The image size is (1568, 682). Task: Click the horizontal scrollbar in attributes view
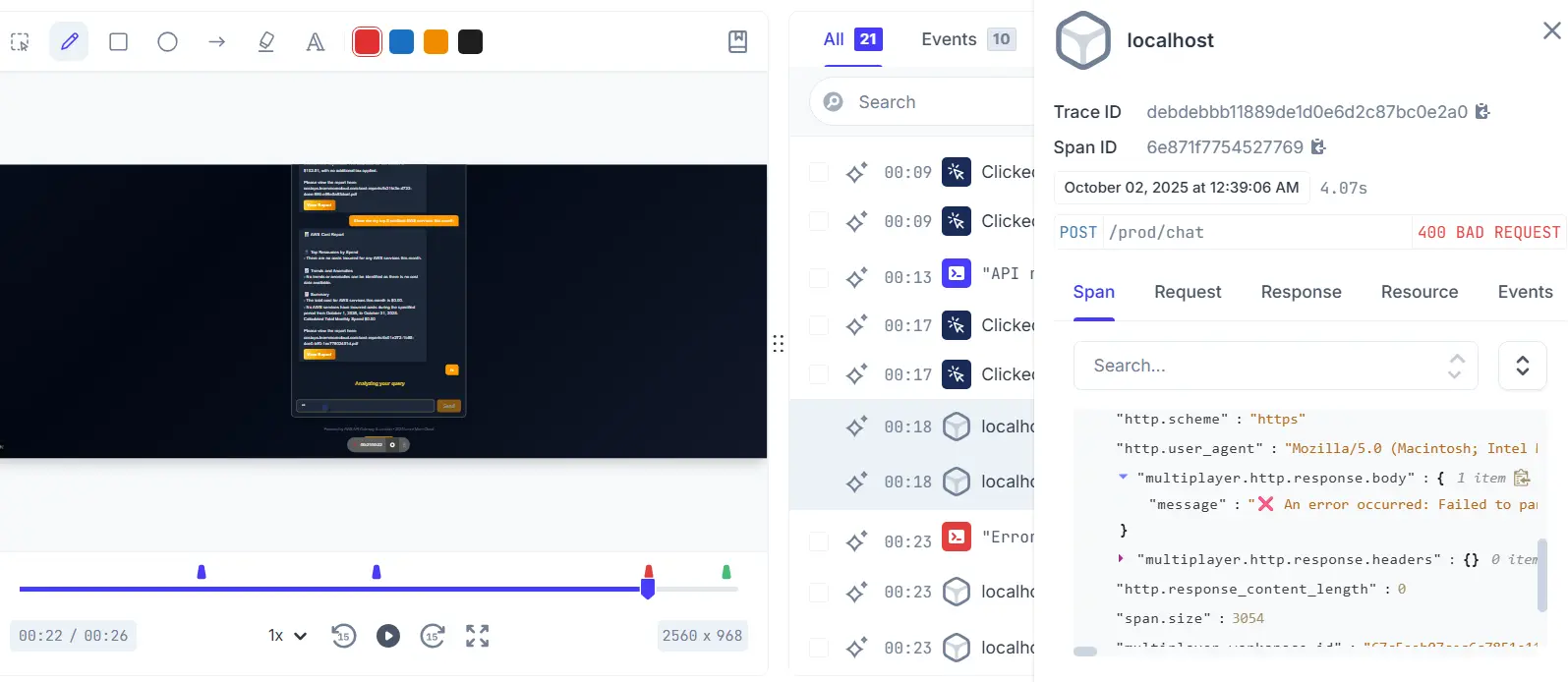click(1085, 652)
